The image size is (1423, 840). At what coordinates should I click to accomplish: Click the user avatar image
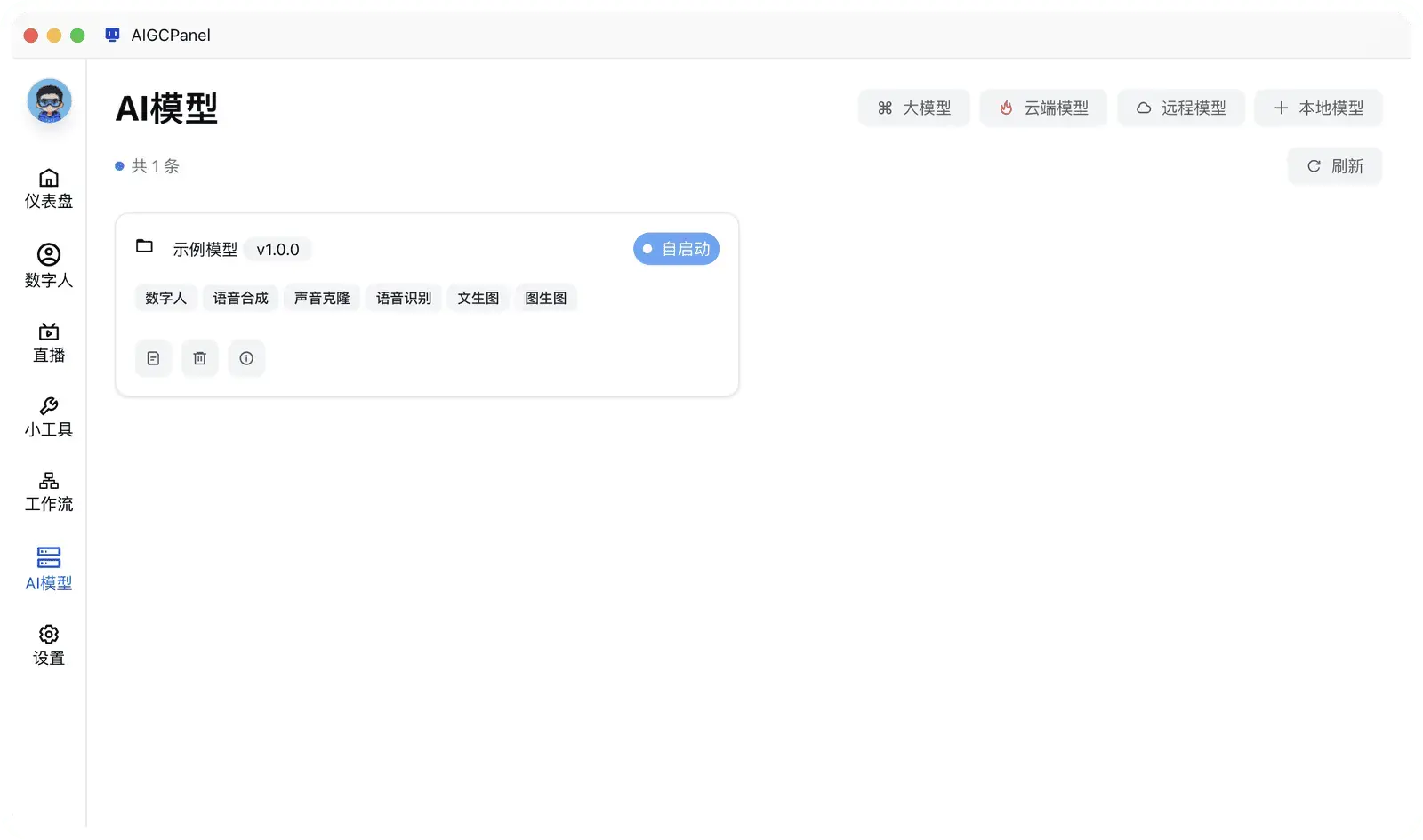pyautogui.click(x=49, y=100)
